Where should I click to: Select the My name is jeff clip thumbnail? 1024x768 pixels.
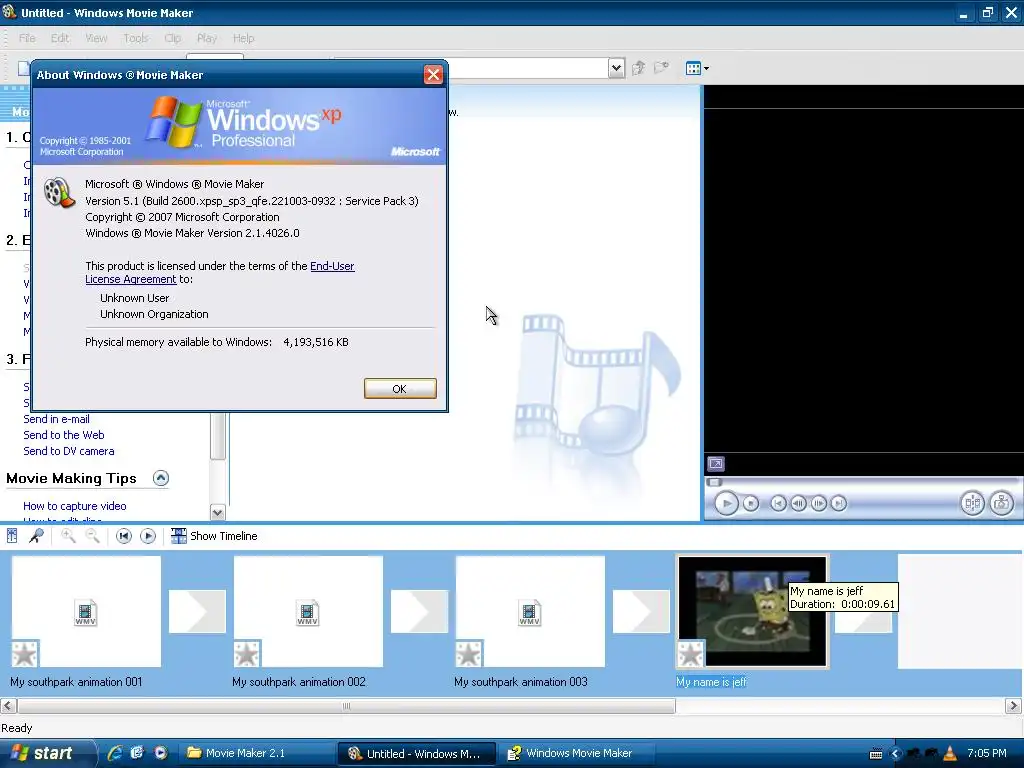pos(752,611)
